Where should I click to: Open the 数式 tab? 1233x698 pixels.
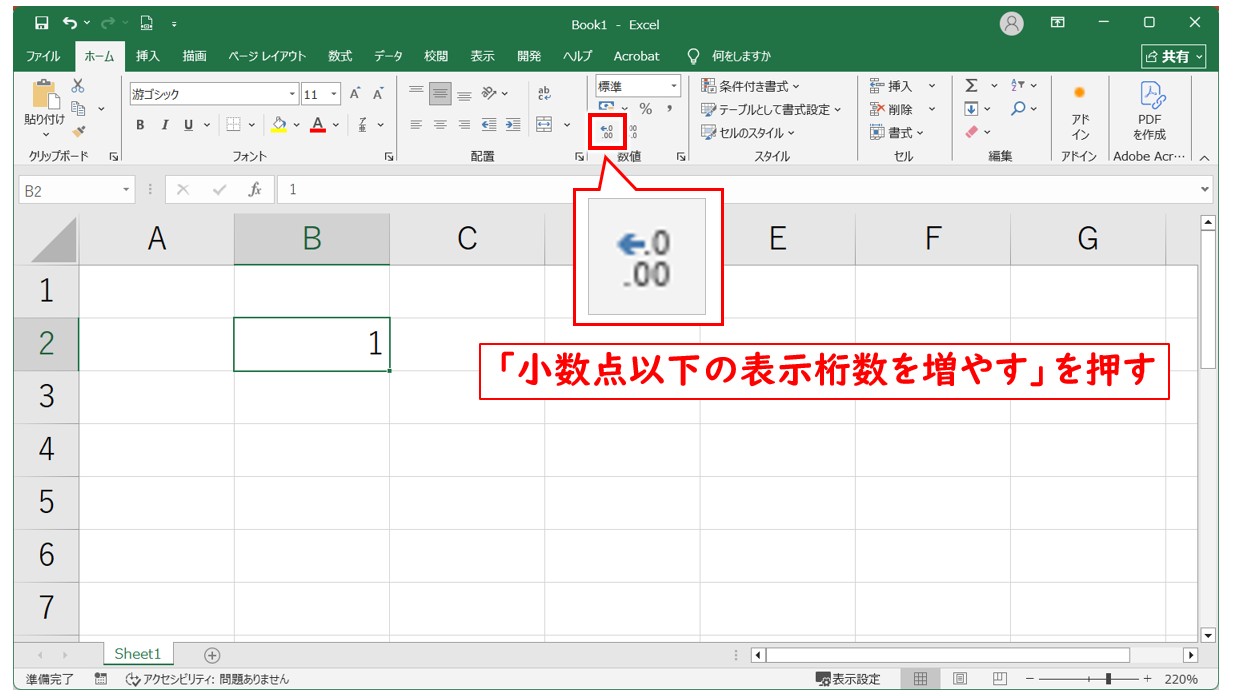pos(340,56)
